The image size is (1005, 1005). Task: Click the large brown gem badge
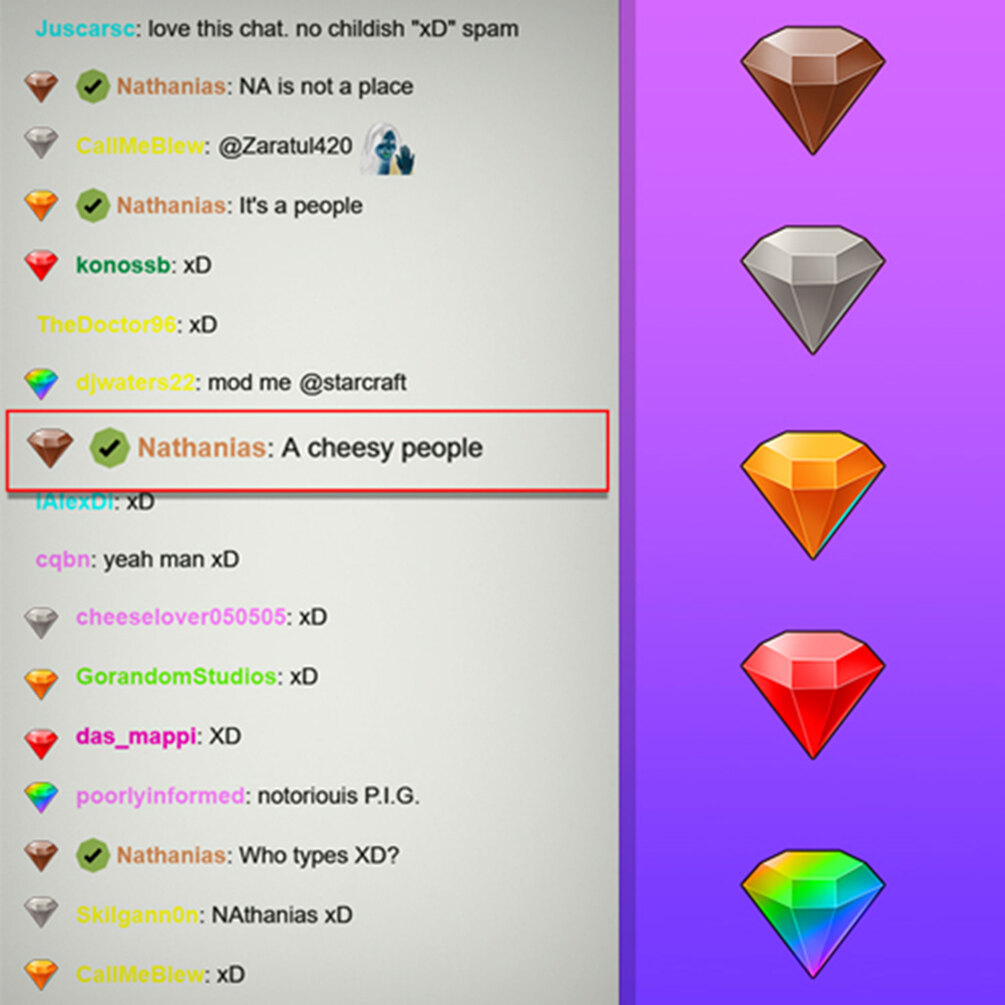tap(813, 90)
